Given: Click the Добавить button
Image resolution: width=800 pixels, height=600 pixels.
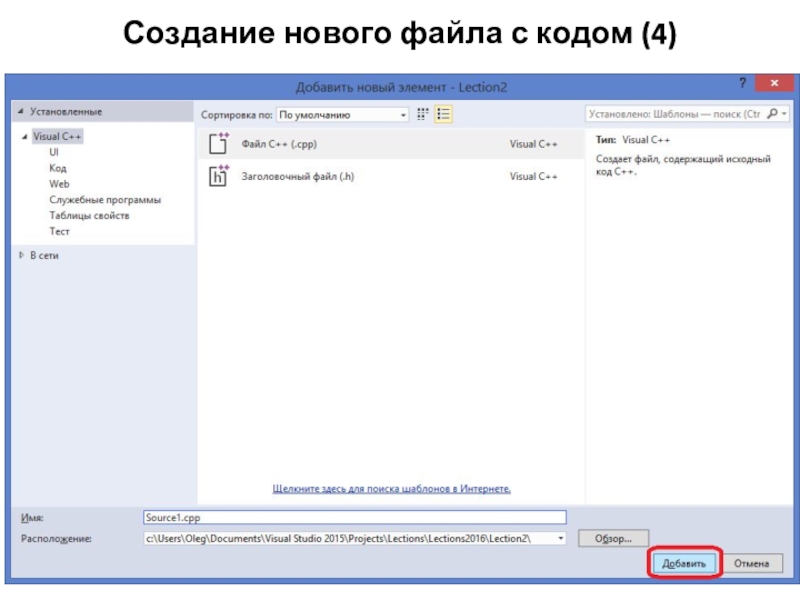Looking at the screenshot, I should [684, 563].
